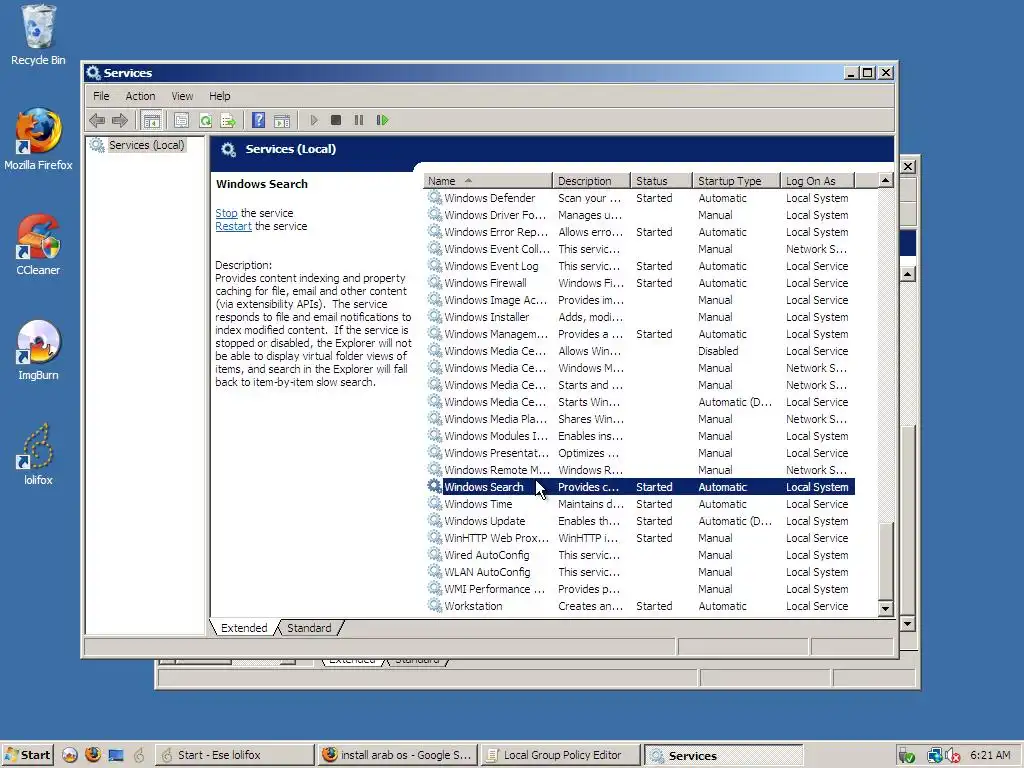Select the Mozilla Firefox desktop shortcut
Image resolution: width=1024 pixels, height=768 pixels.
(38, 140)
